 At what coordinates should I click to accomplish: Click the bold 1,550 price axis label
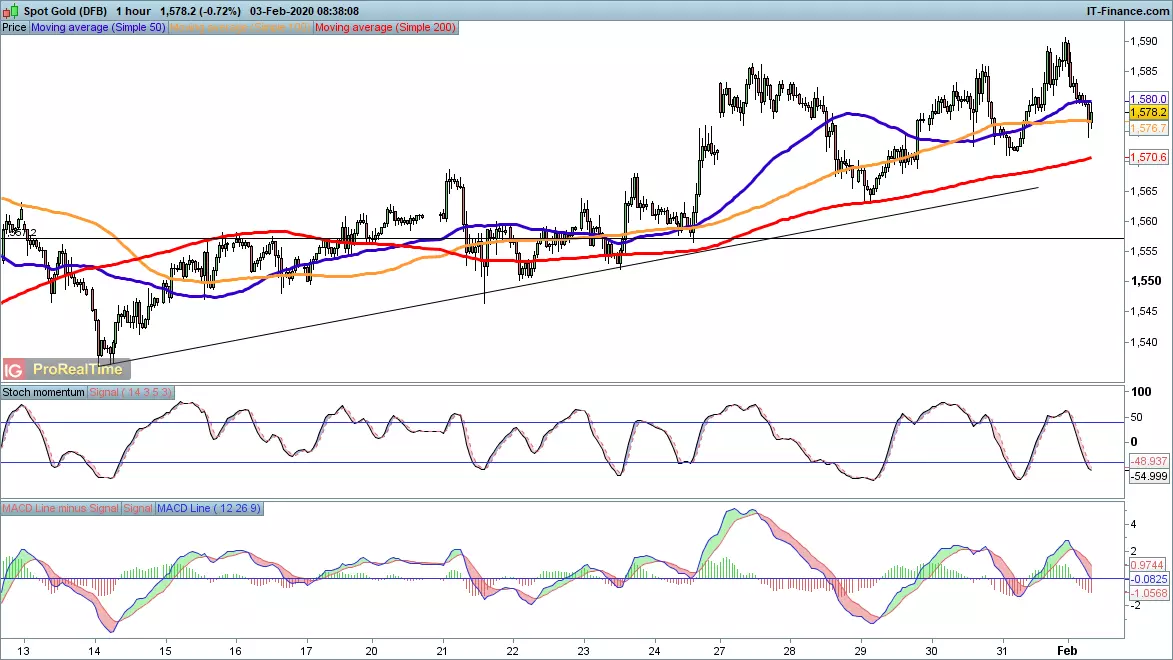coord(1145,281)
